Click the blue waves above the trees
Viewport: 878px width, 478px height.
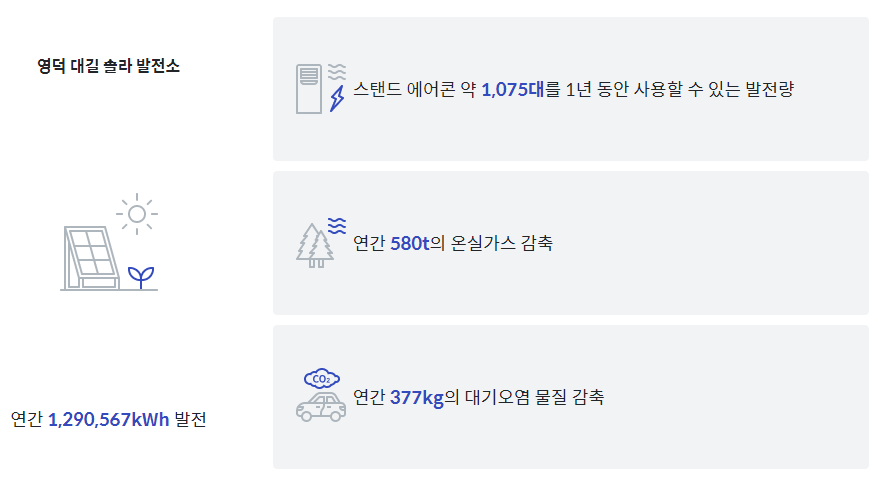click(x=337, y=226)
